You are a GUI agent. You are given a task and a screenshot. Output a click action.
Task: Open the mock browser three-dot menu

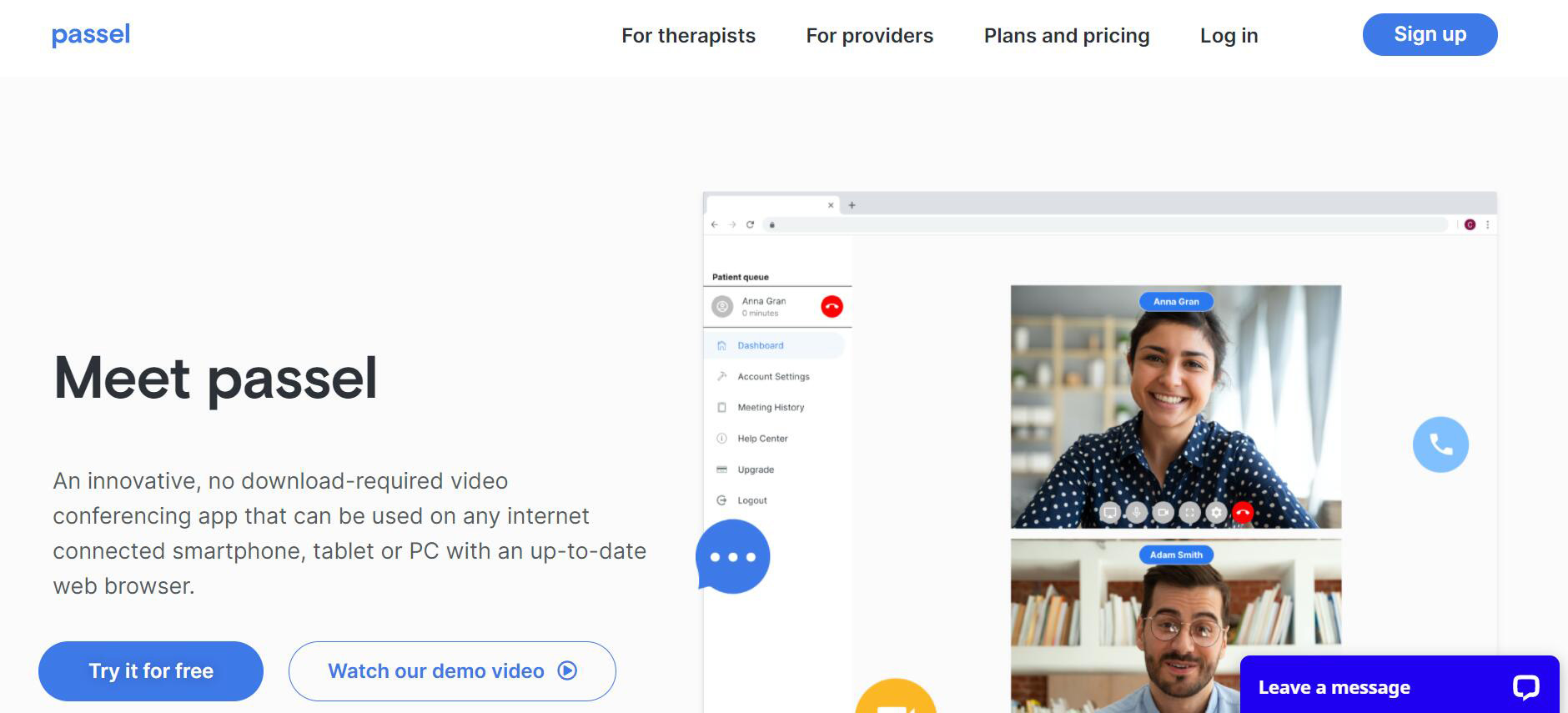point(1487,224)
